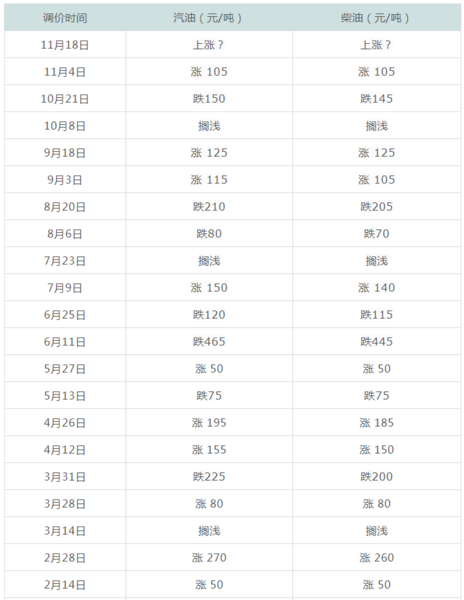
Task: Click diesel 涨 140 in 7月9日 row
Action: pos(376,287)
